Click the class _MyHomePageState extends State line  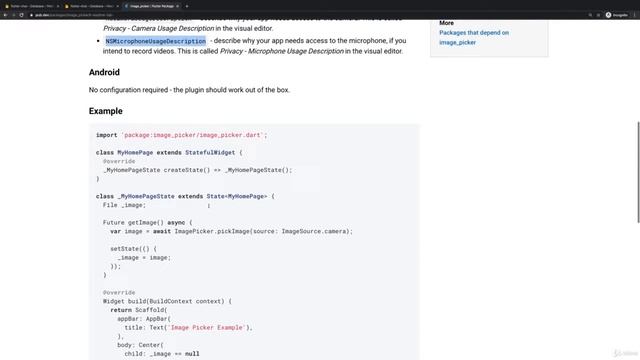coord(185,196)
